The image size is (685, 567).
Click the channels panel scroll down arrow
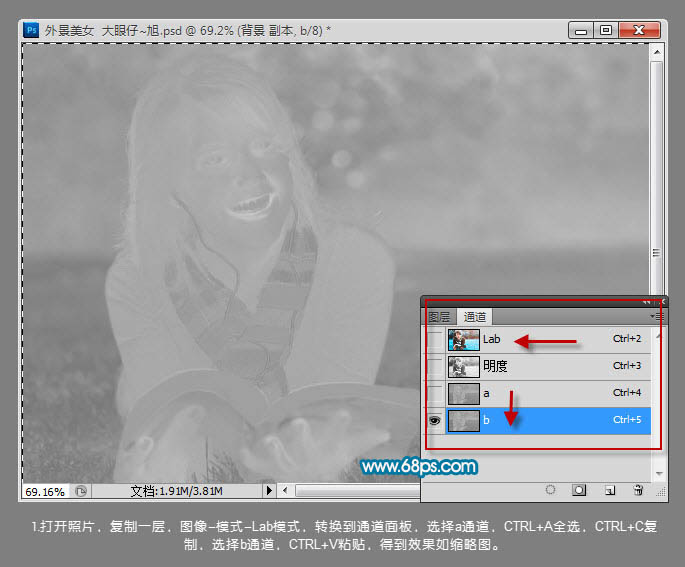pyautogui.click(x=659, y=474)
